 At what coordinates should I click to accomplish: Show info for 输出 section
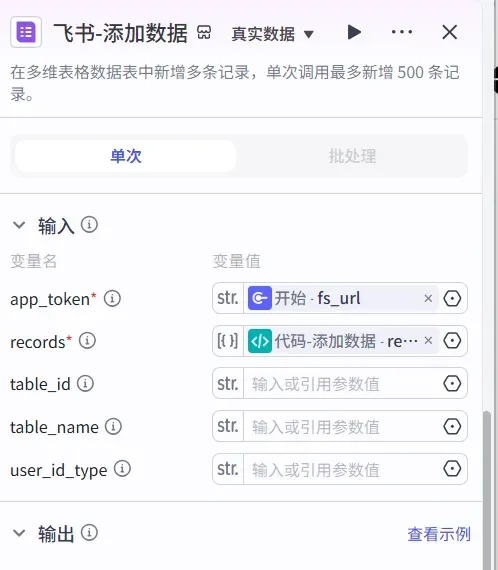coord(89,533)
